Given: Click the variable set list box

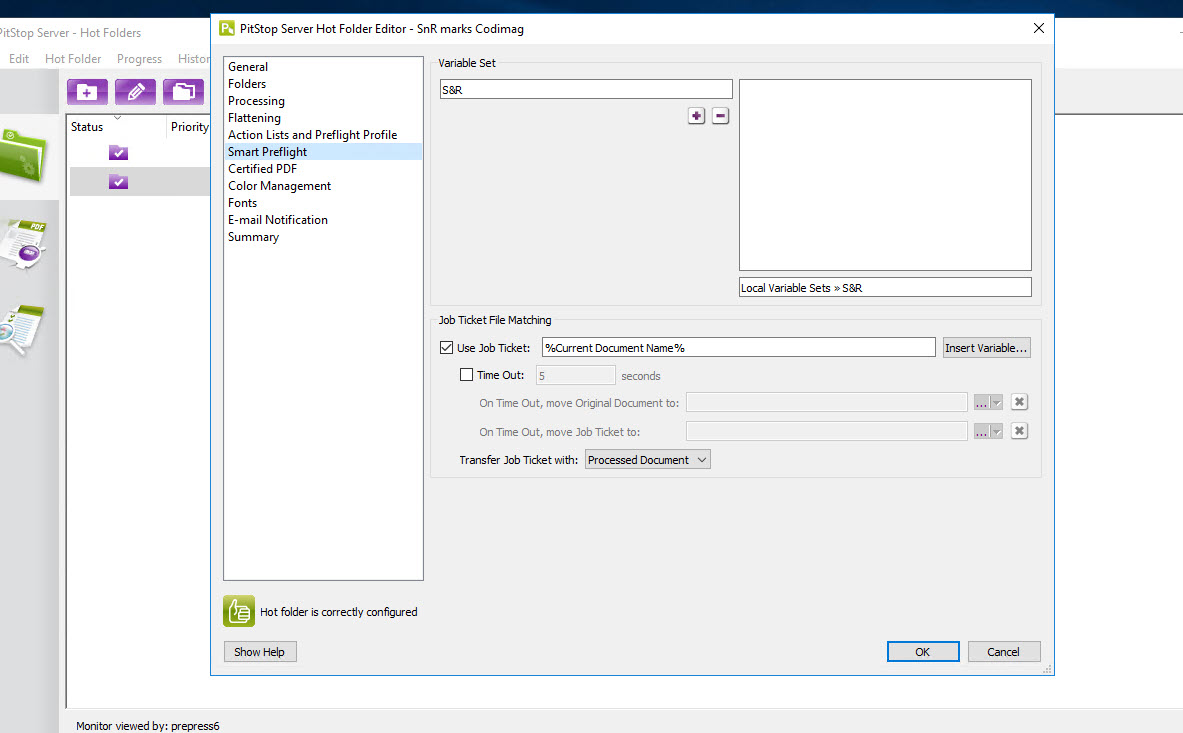Looking at the screenshot, I should coord(885,175).
